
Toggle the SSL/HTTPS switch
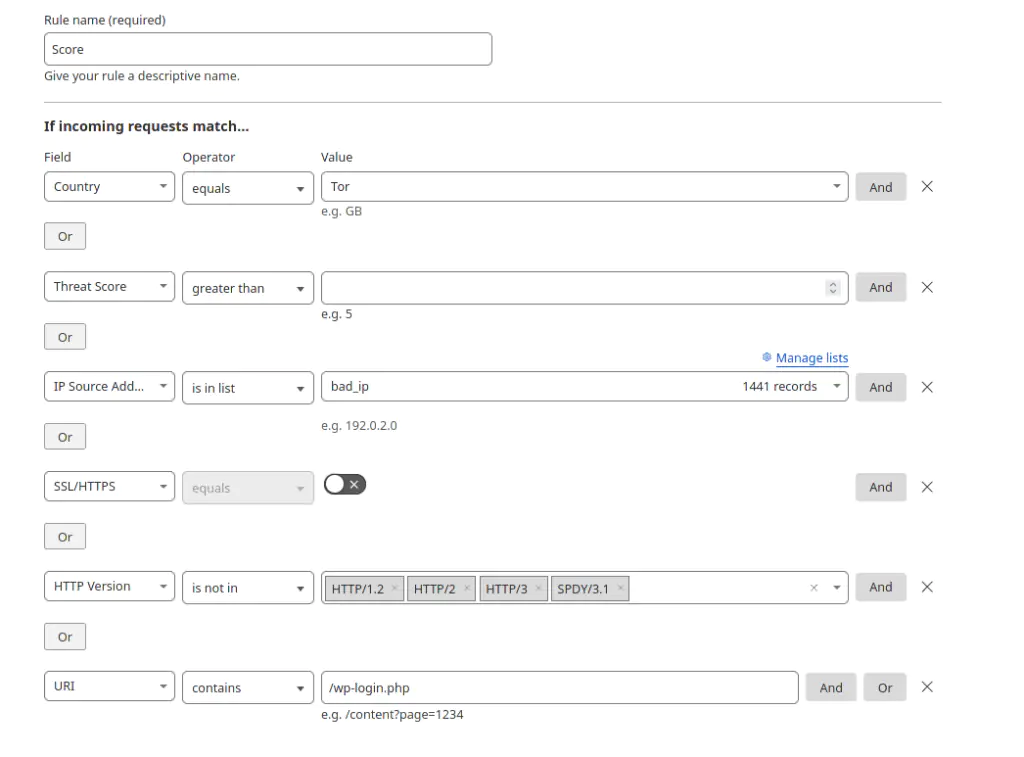pyautogui.click(x=344, y=484)
